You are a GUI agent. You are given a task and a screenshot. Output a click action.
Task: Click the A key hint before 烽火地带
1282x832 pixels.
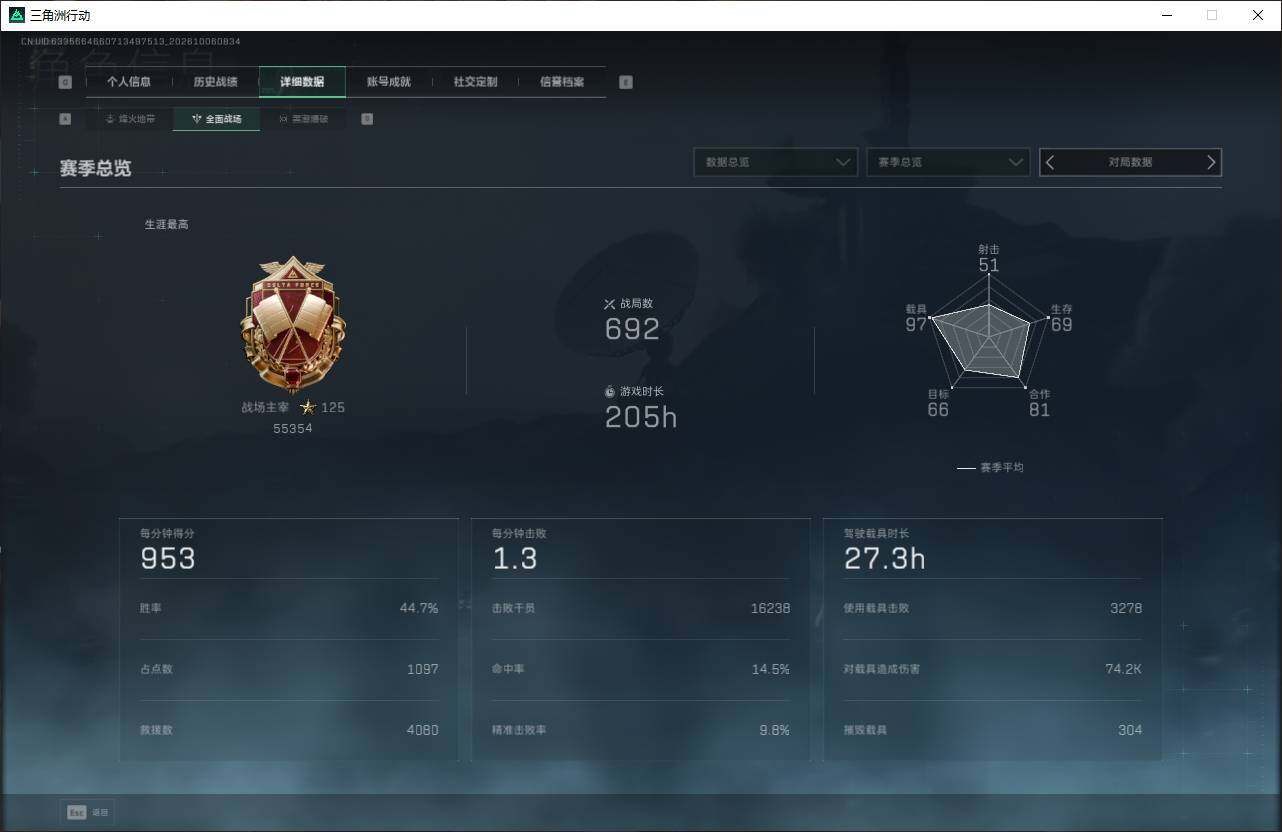65,118
